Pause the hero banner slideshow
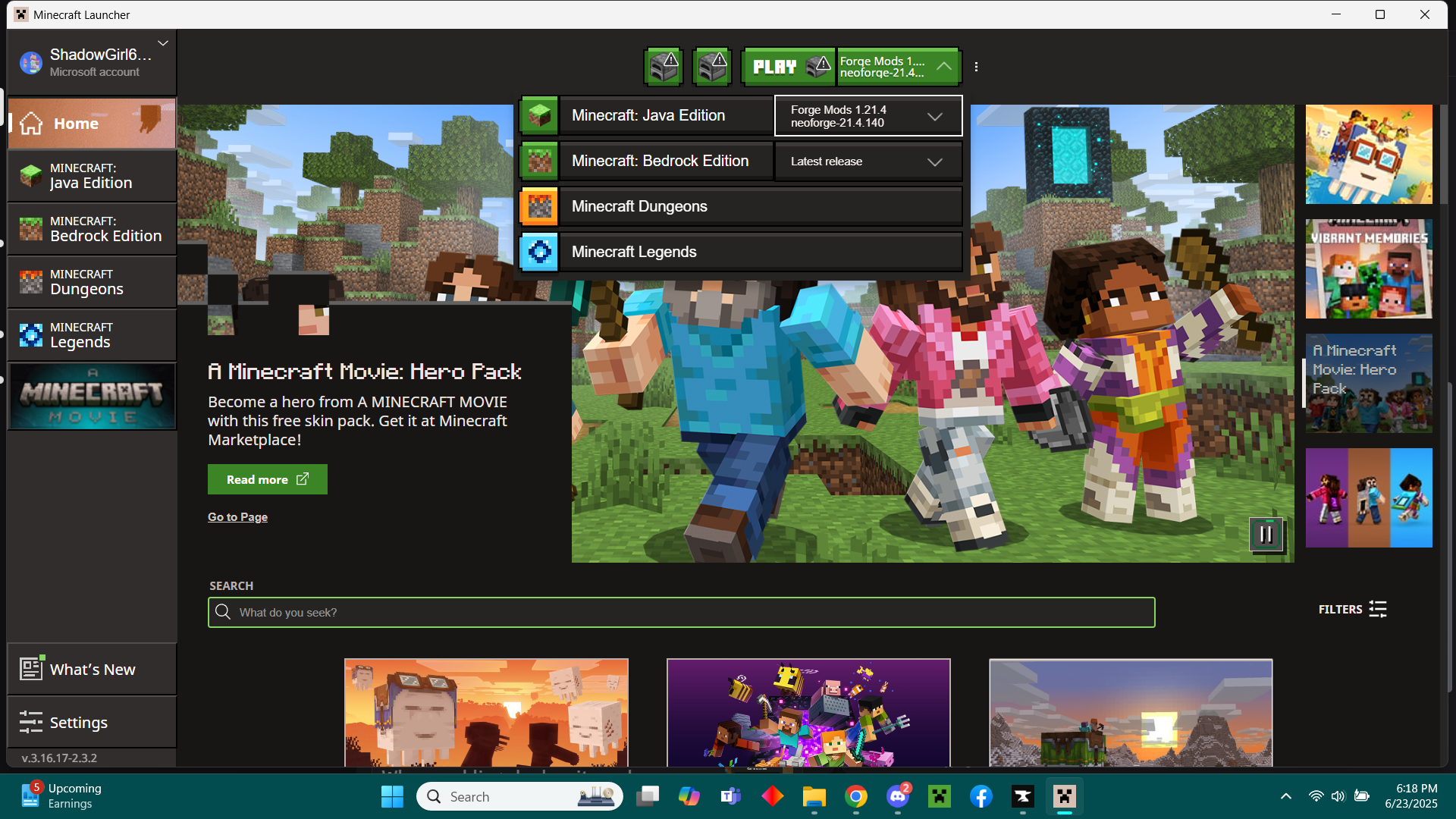The image size is (1456, 819). pyautogui.click(x=1266, y=535)
